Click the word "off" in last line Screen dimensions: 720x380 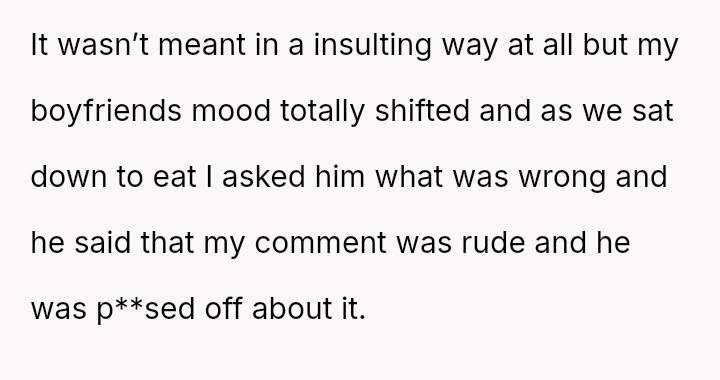point(223,308)
